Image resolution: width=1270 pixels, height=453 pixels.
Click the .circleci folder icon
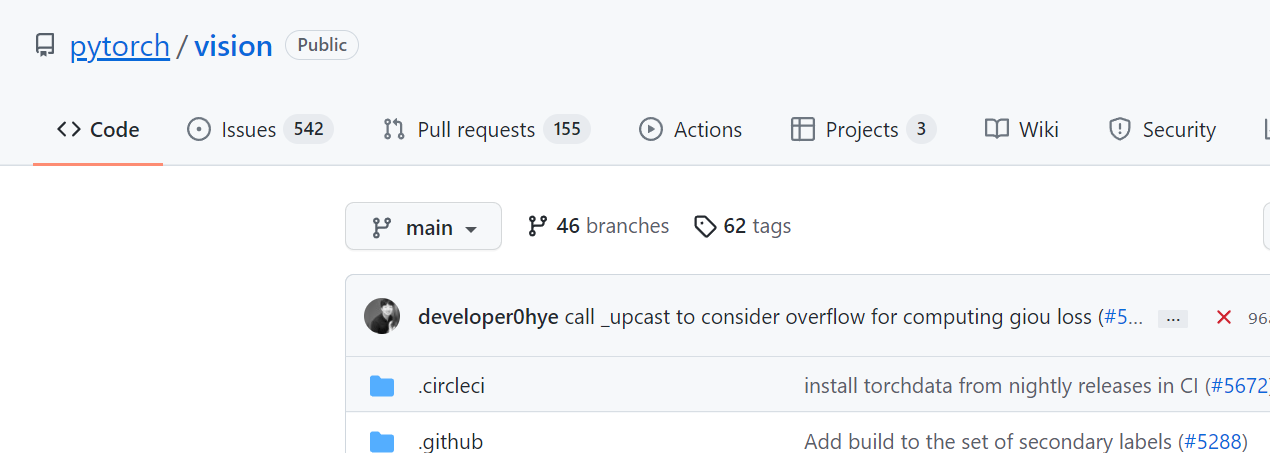382,386
